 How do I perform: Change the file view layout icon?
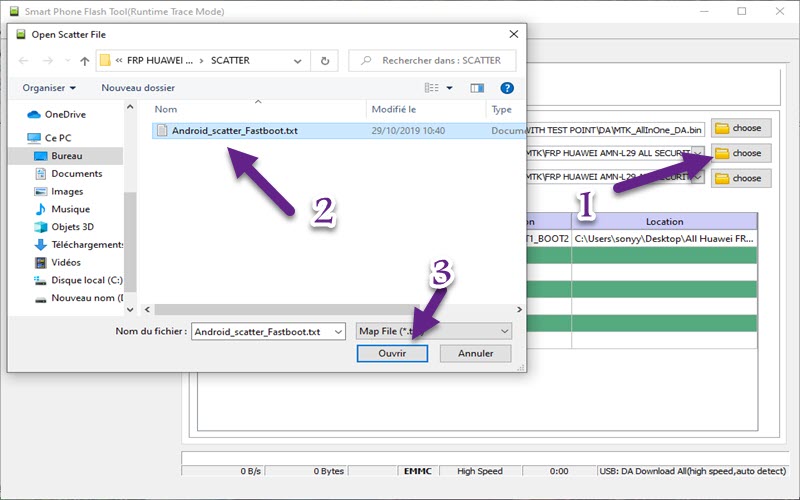coord(432,88)
